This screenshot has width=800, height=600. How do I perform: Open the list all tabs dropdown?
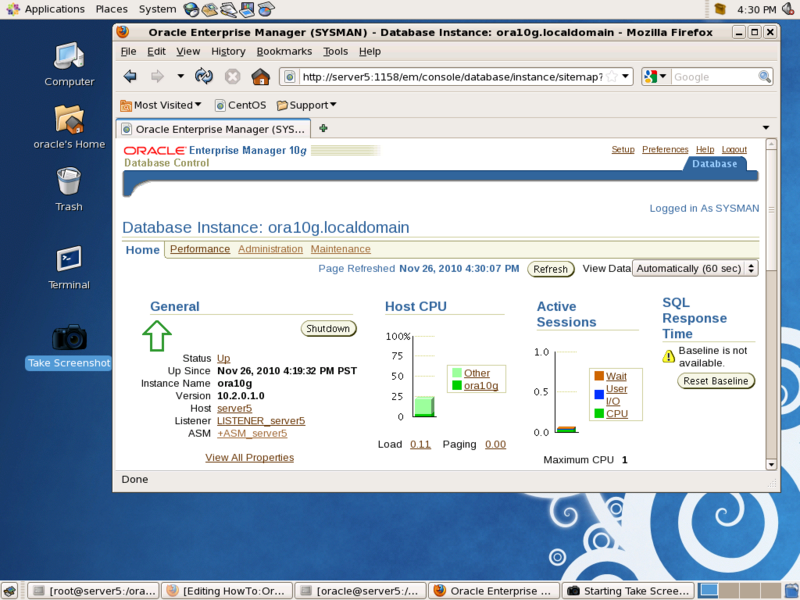coord(766,128)
